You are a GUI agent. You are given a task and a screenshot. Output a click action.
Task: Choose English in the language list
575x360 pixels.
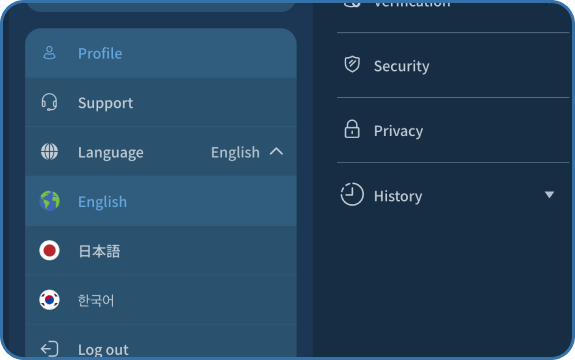tap(161, 201)
